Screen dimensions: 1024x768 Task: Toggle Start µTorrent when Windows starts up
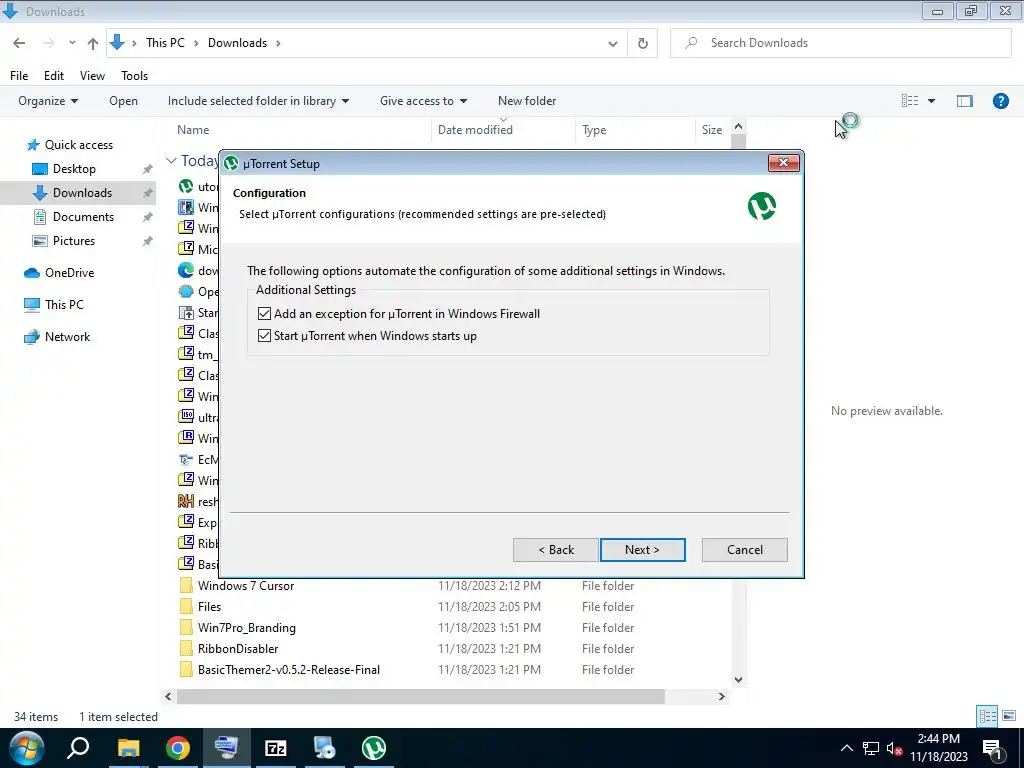264,336
